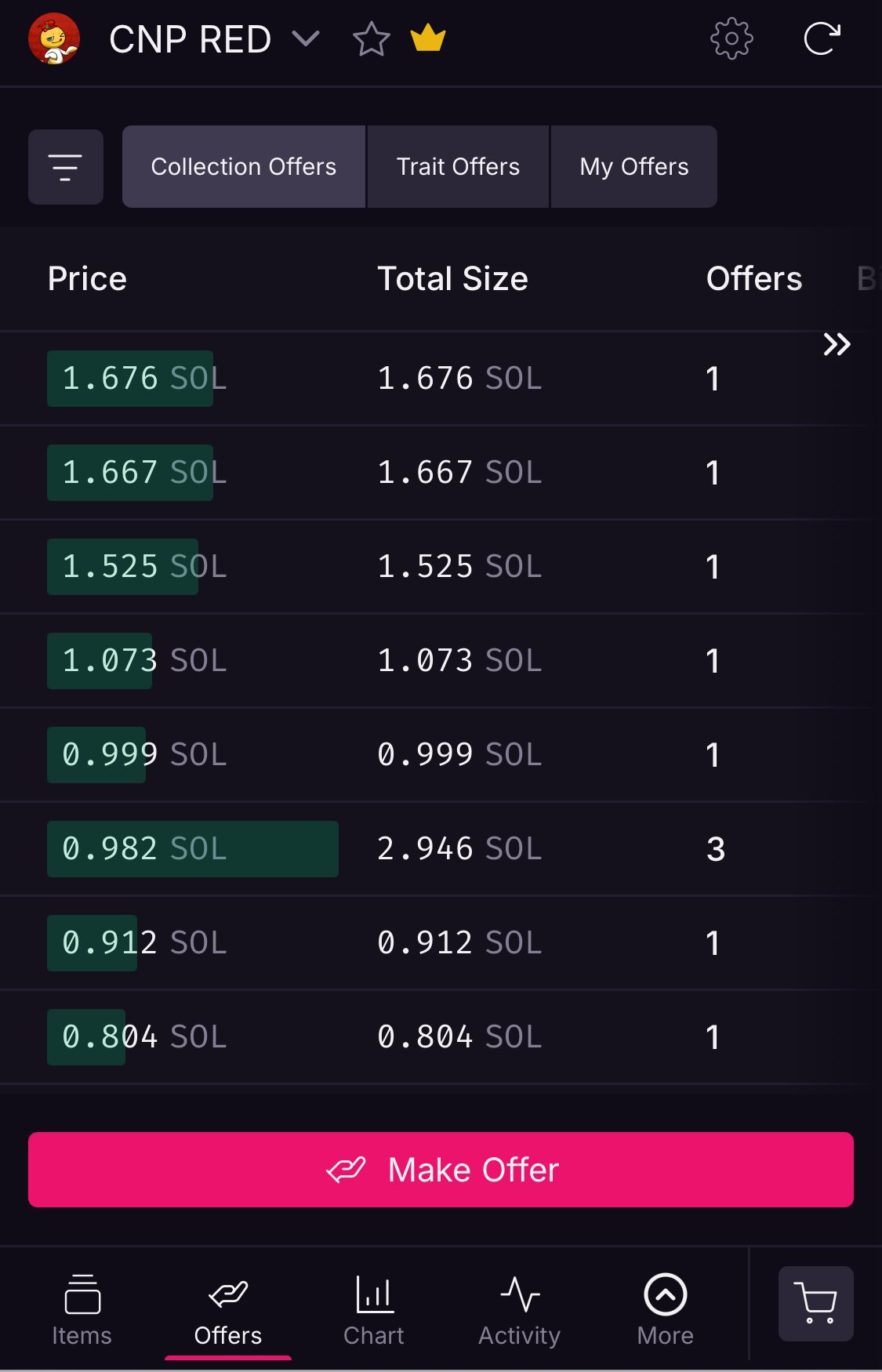Switch to My Offers tab
The width and height of the screenshot is (882, 1372).
point(633,167)
